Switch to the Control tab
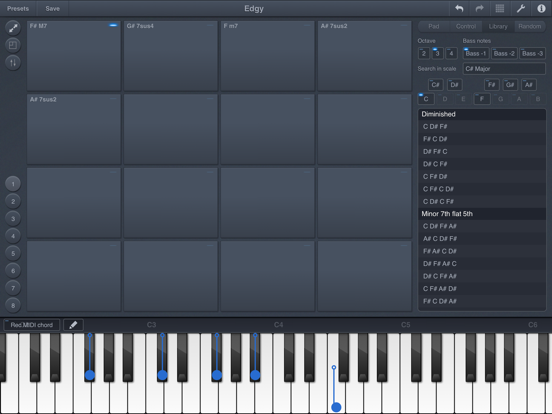This screenshot has height=414, width=552. [x=466, y=26]
